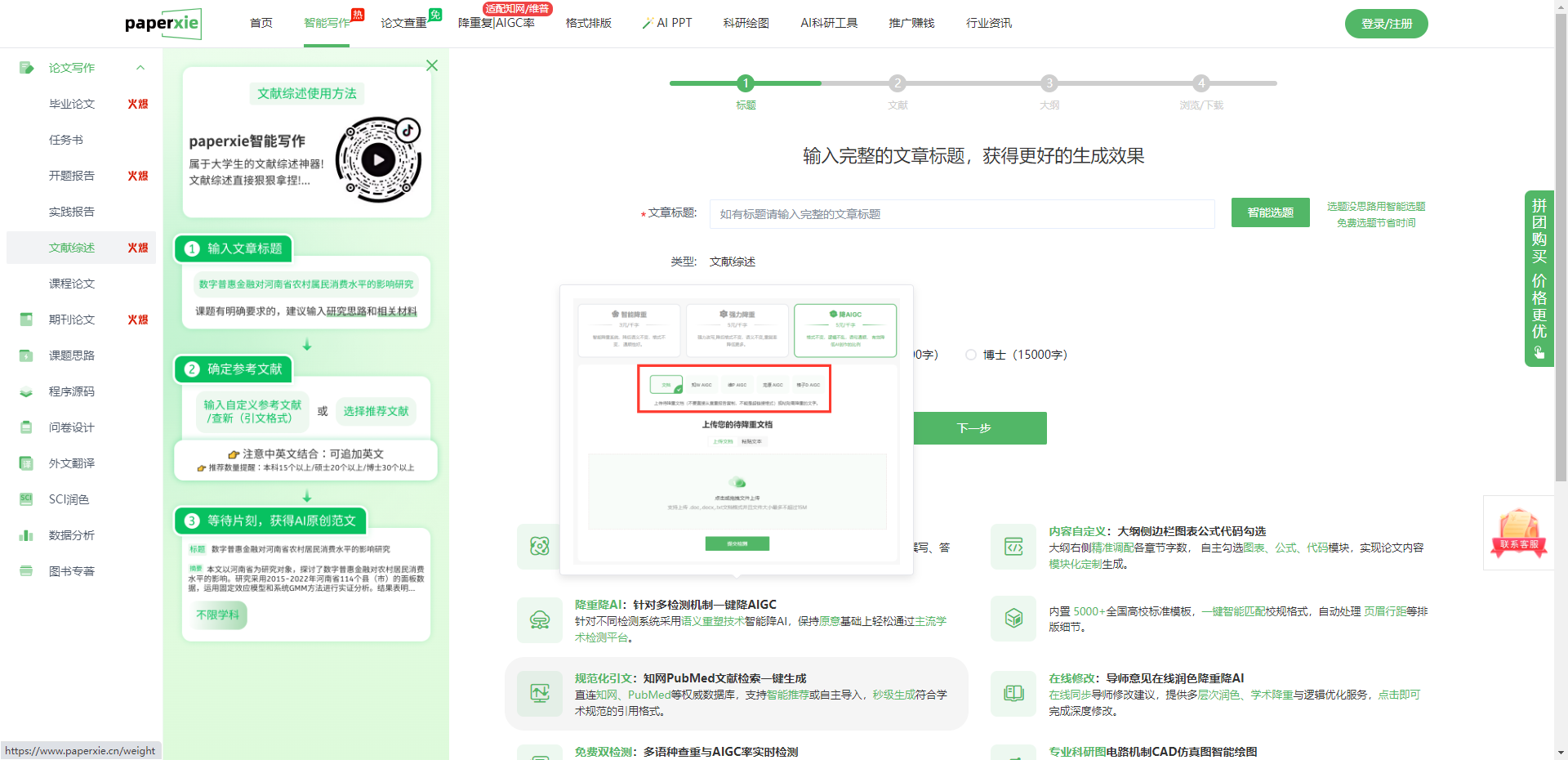Open the 智能写作 nav tab
The image size is (1568, 760).
(327, 23)
